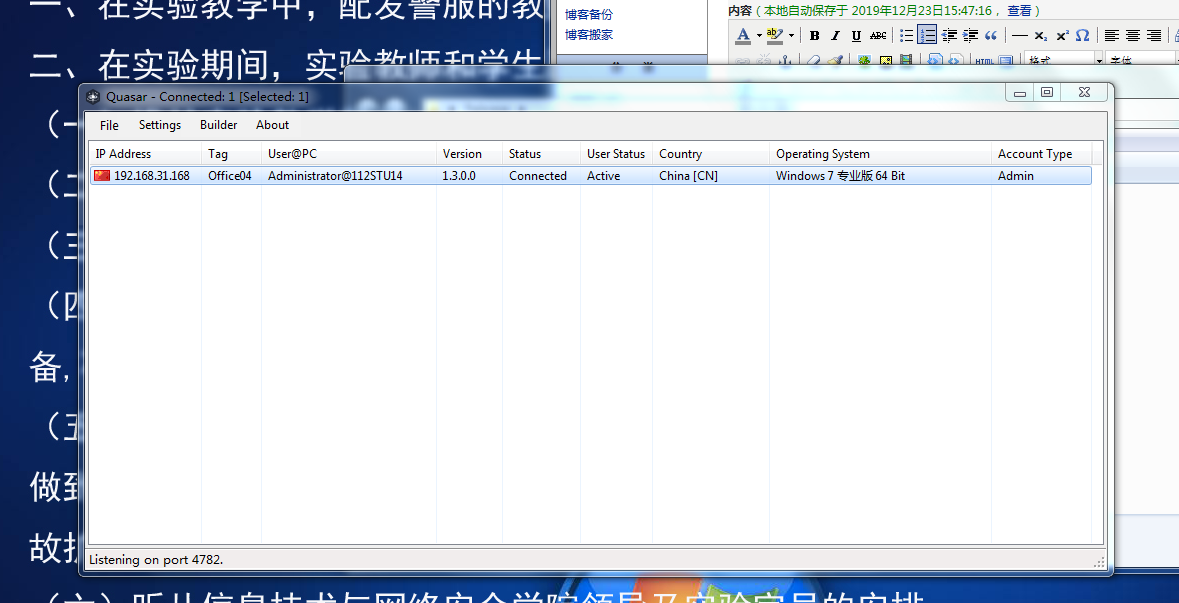Align text right in editor
This screenshot has height=603, width=1179.
[1153, 35]
